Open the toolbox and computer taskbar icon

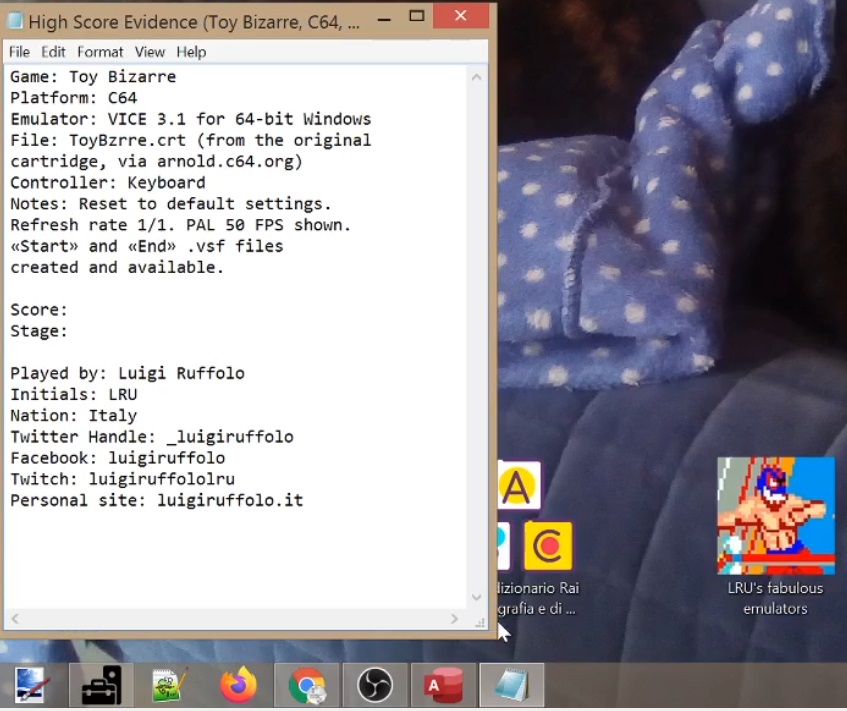(101, 686)
